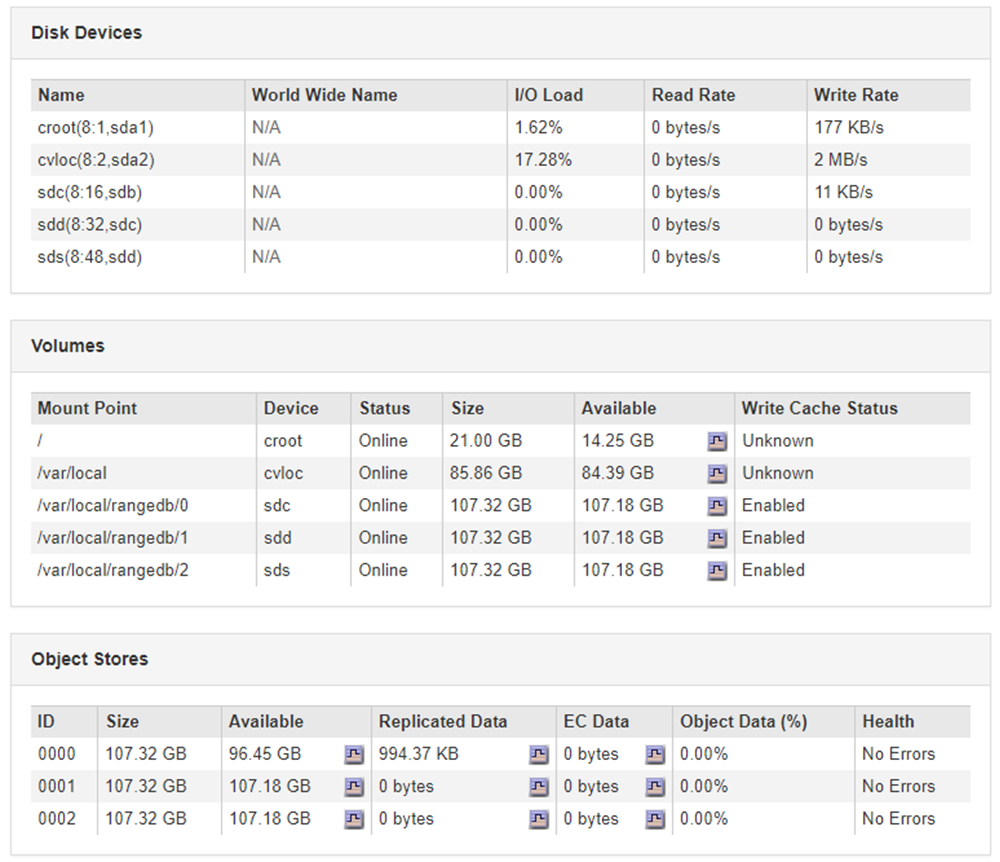Open Replicated Data chart for store 0000
The image size is (1000, 862).
pyautogui.click(x=539, y=754)
